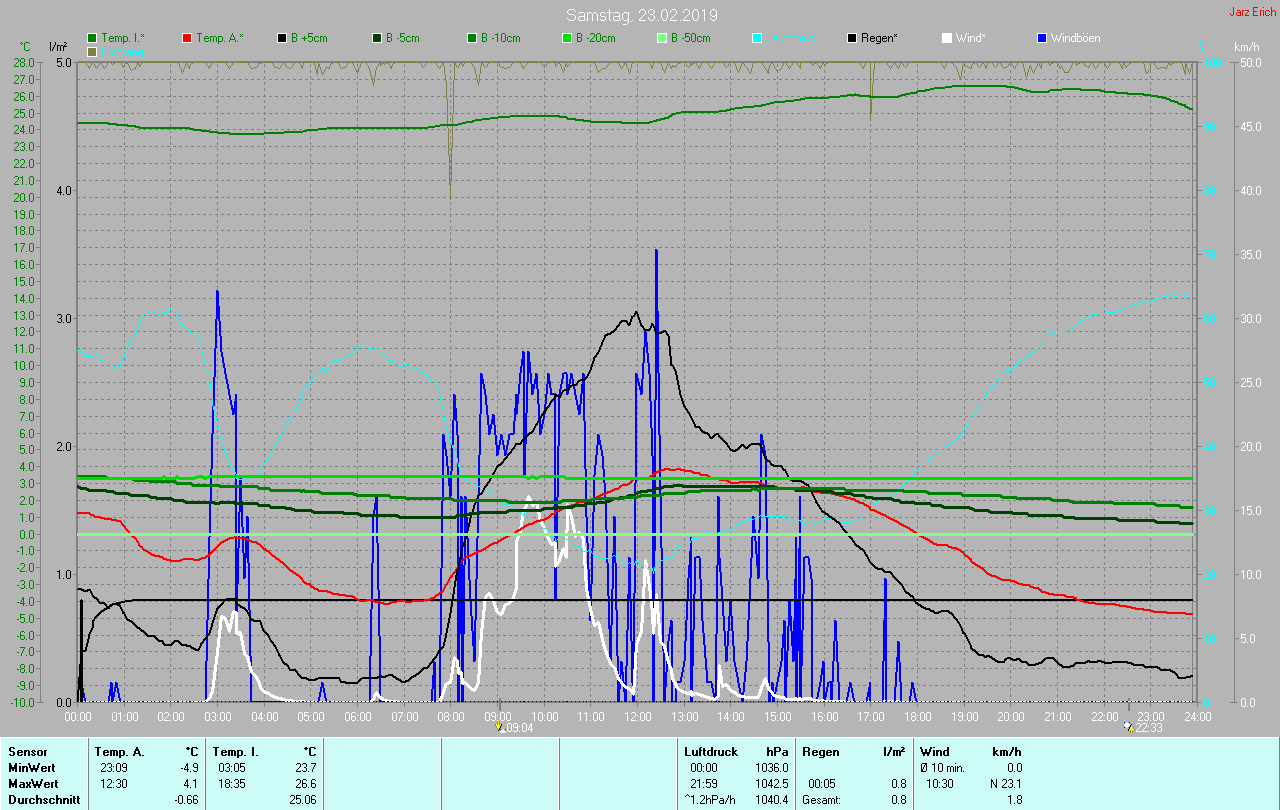Toggle the white Wind* legend entry
The height and width of the screenshot is (810, 1280).
pos(947,38)
